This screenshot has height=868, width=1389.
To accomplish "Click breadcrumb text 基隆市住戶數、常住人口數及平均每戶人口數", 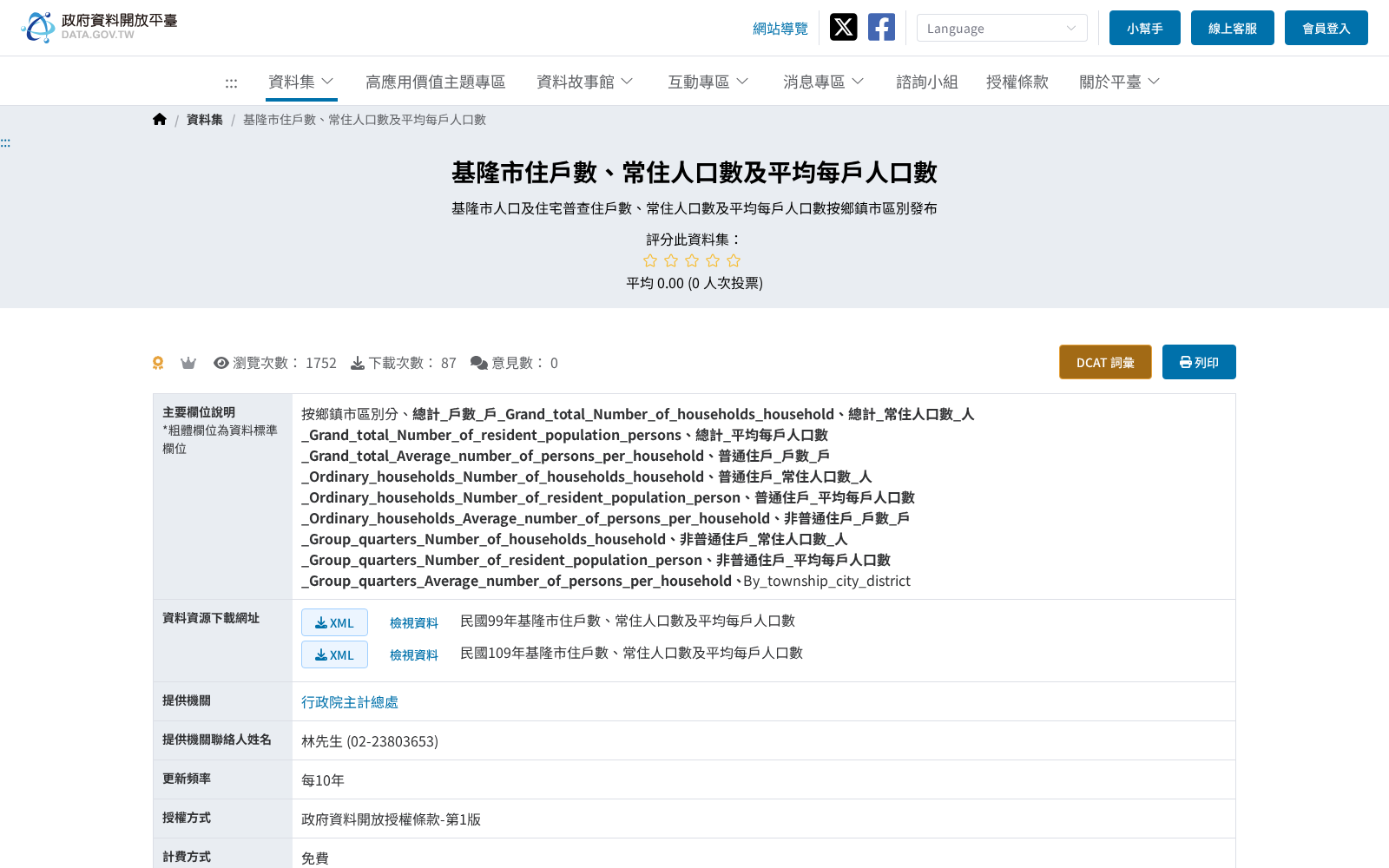I will [x=365, y=120].
